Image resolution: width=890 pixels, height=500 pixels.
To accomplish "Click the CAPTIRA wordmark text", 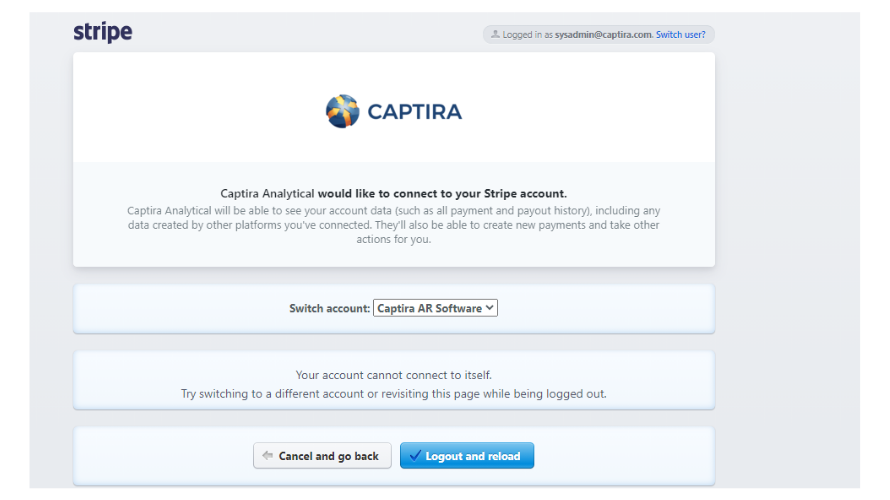I will [414, 112].
